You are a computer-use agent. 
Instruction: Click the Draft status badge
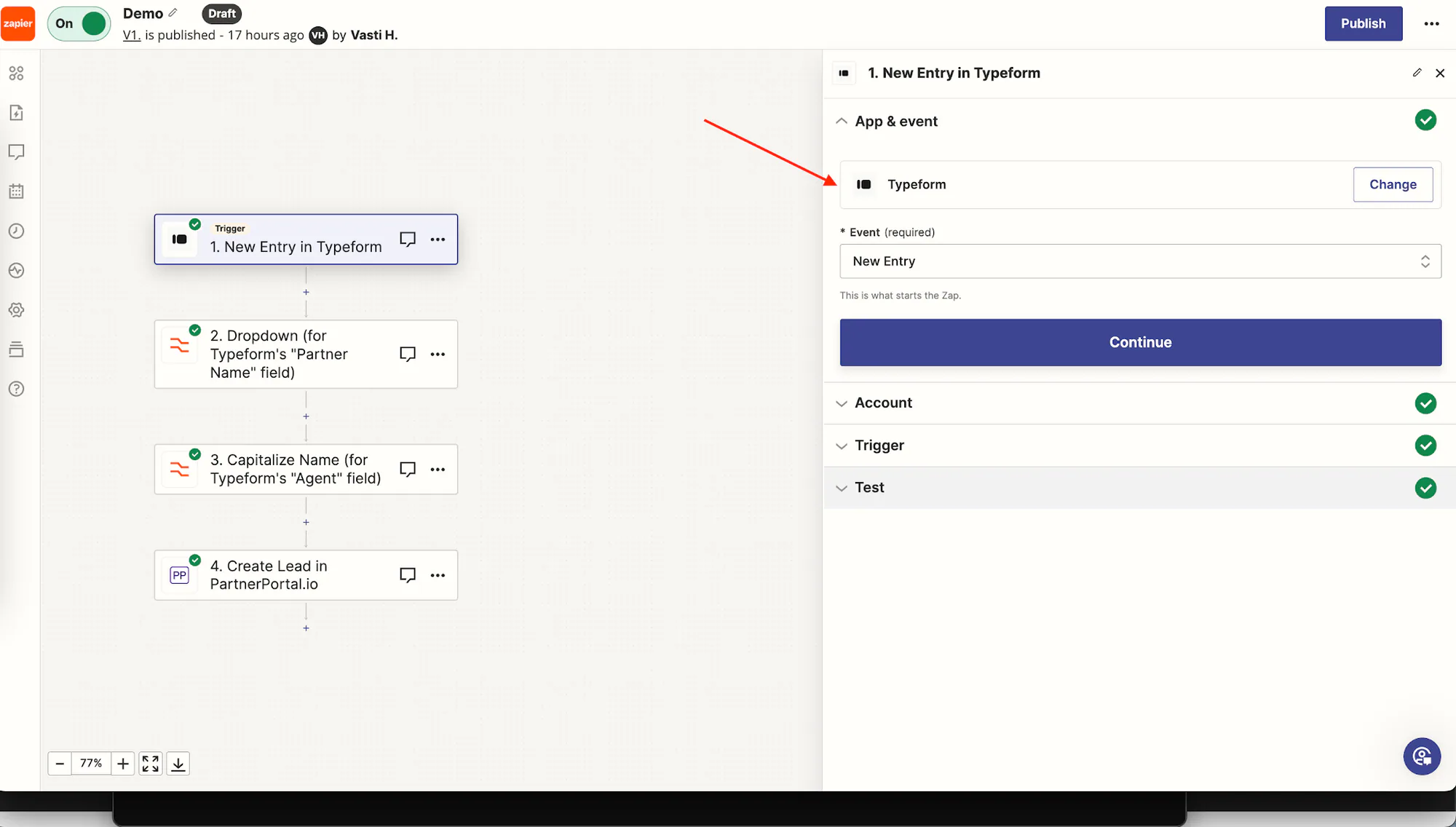click(221, 14)
